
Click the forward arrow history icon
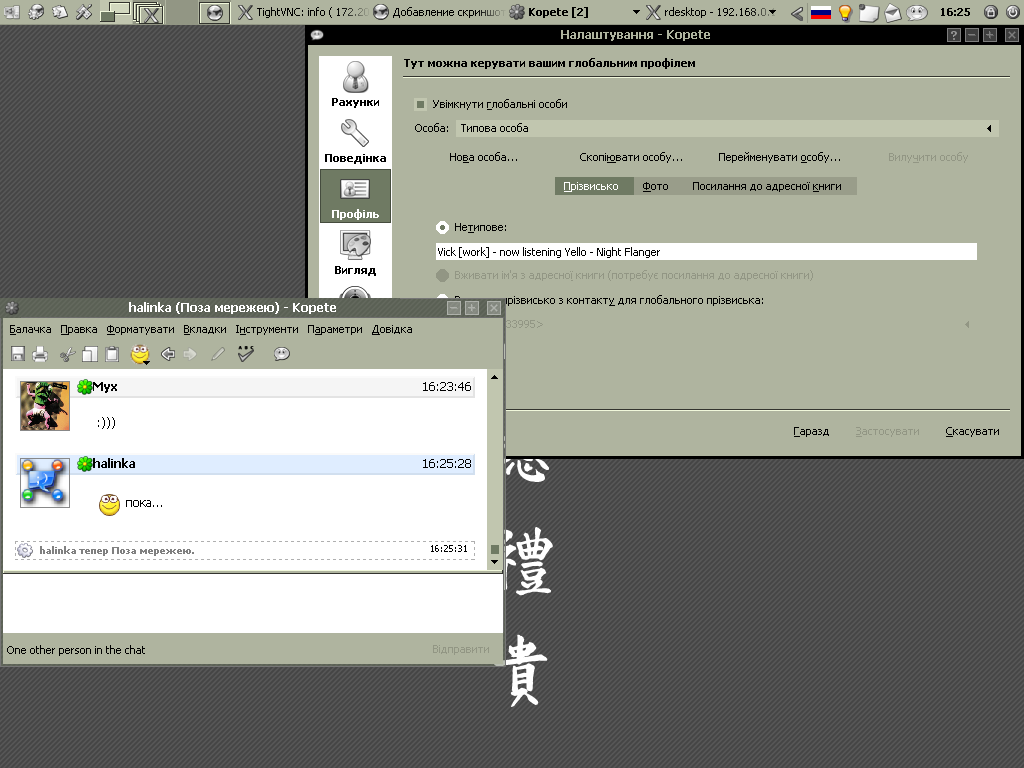(x=190, y=354)
